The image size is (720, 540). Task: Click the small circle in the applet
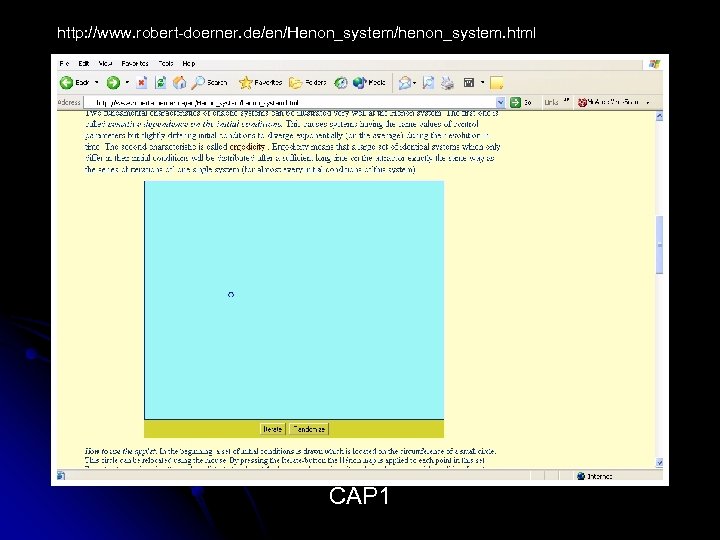click(231, 294)
